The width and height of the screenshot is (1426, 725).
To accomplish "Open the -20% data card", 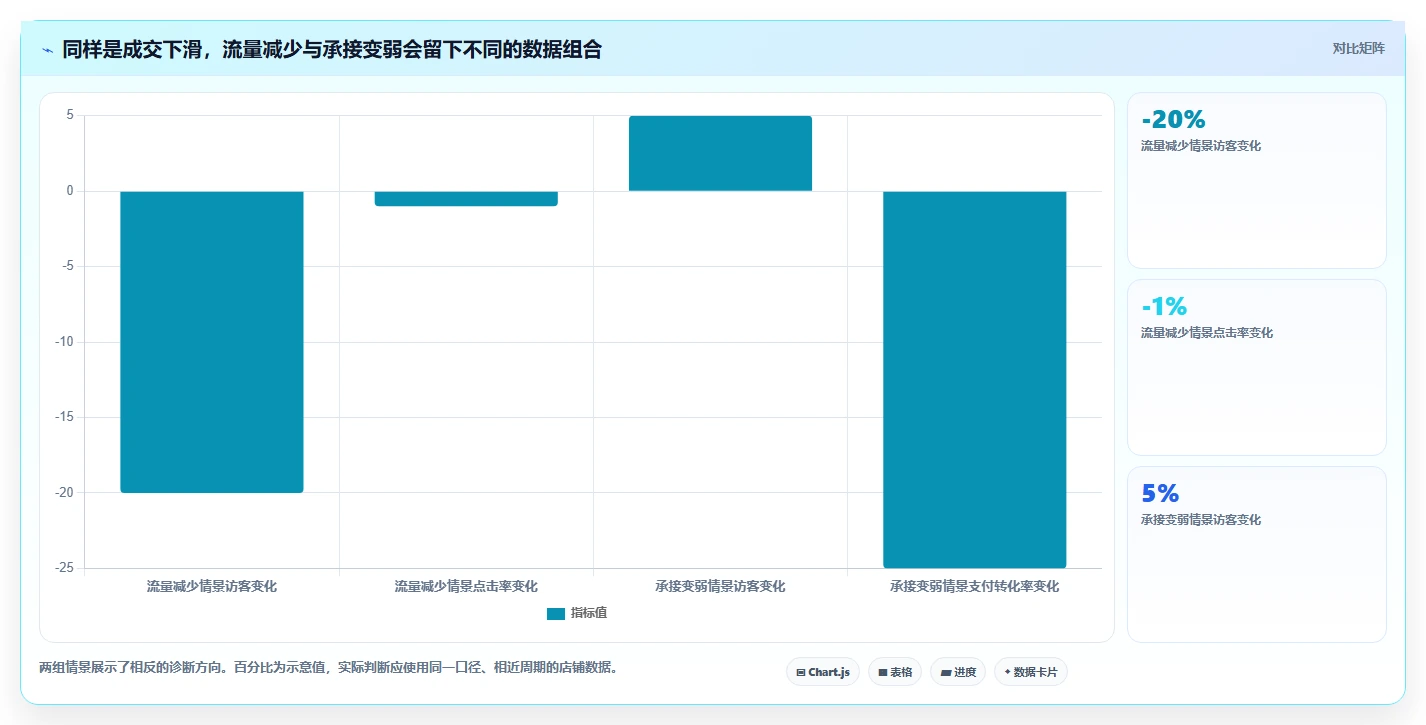I will (x=1257, y=181).
